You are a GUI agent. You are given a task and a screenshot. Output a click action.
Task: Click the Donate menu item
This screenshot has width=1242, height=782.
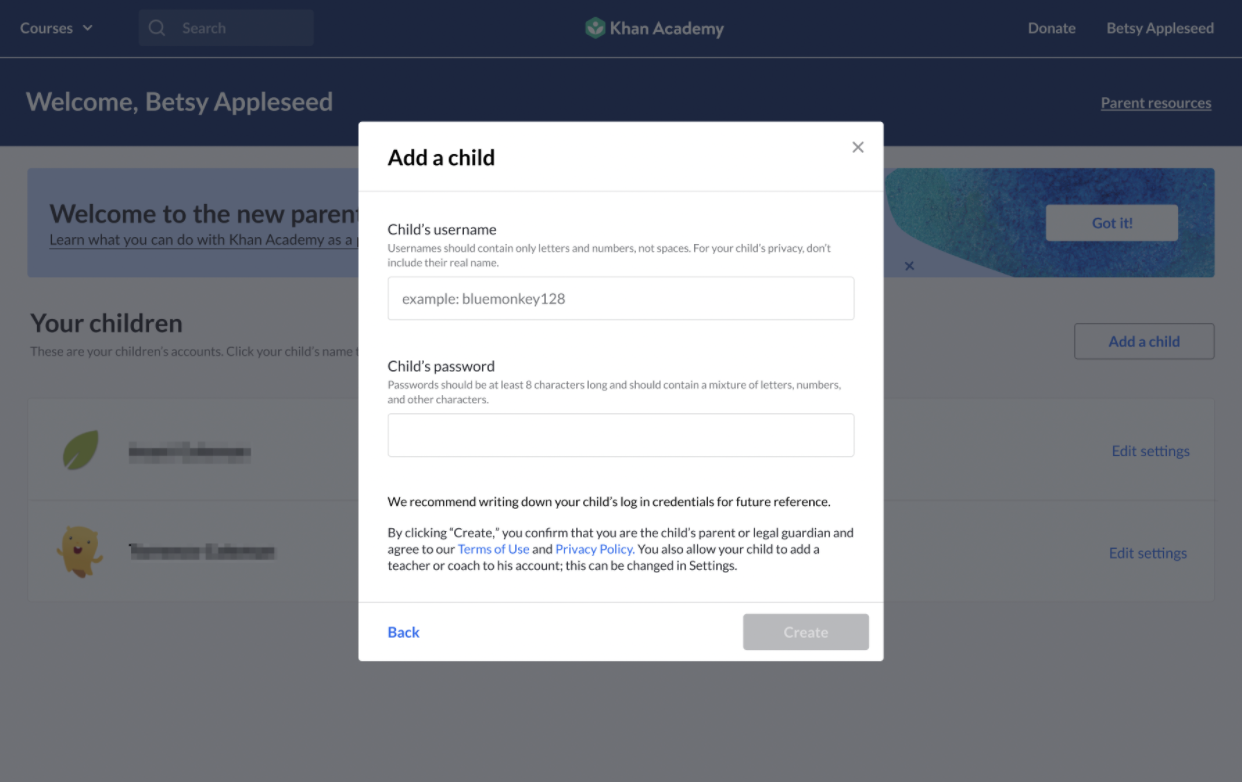pyautogui.click(x=1051, y=28)
